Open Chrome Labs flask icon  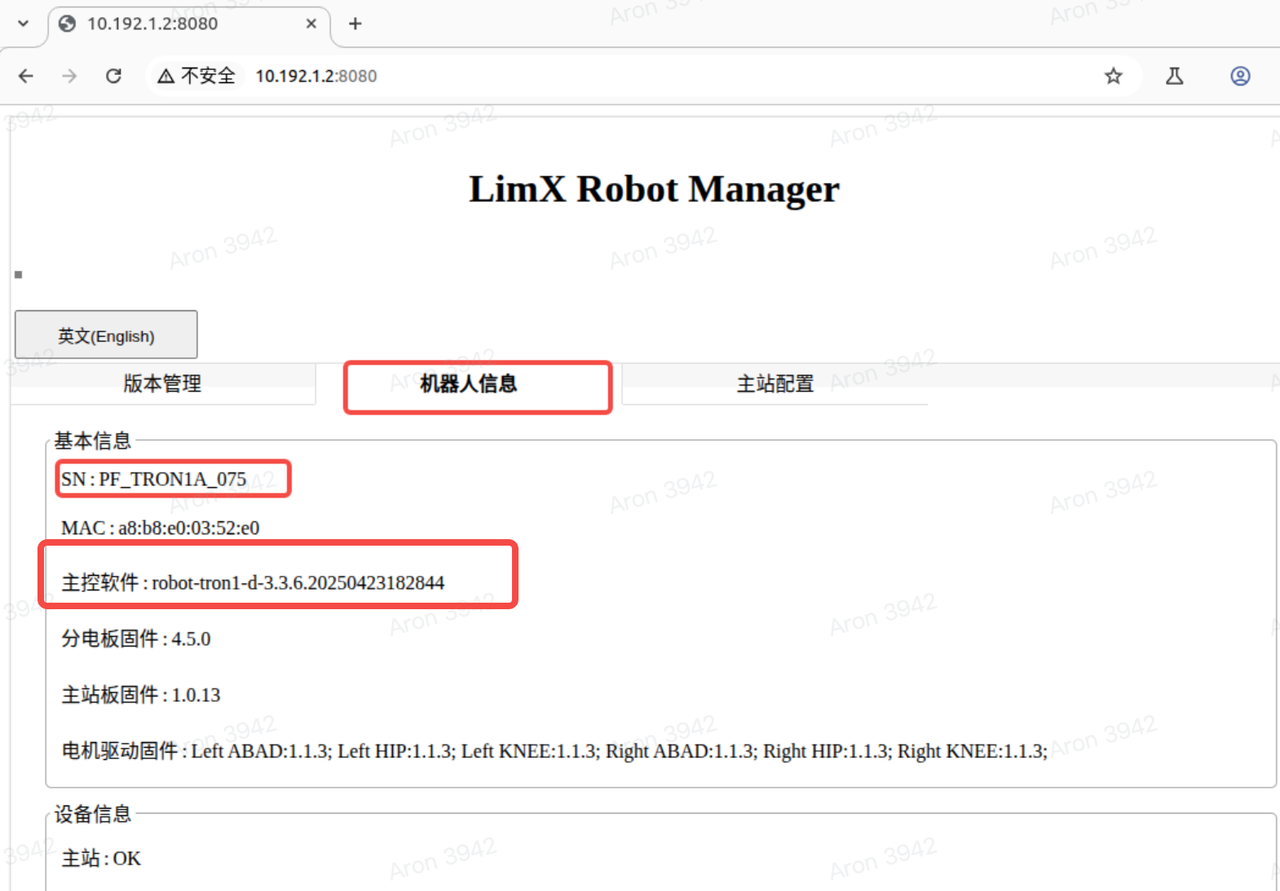click(1175, 76)
